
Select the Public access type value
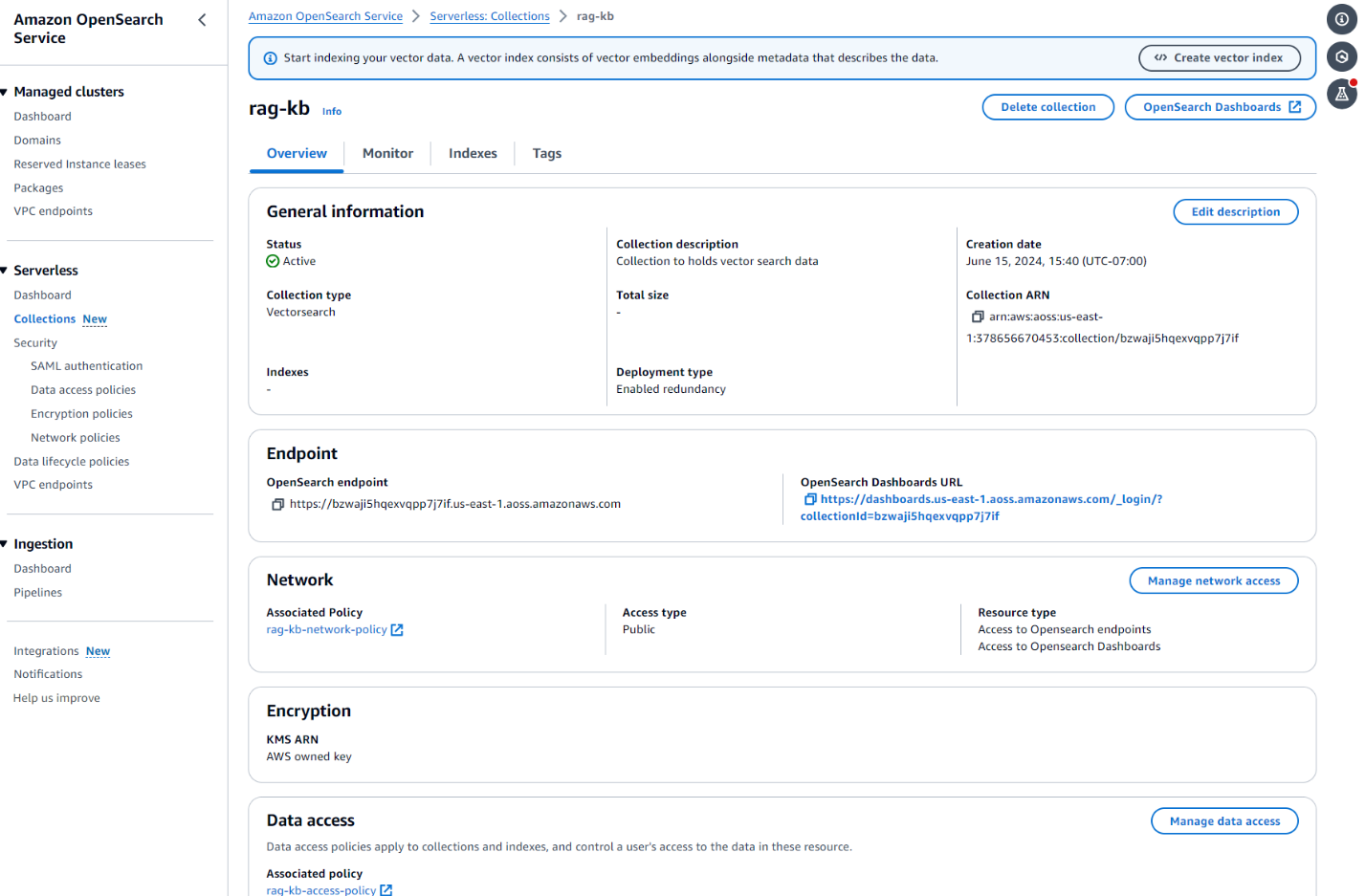point(639,630)
